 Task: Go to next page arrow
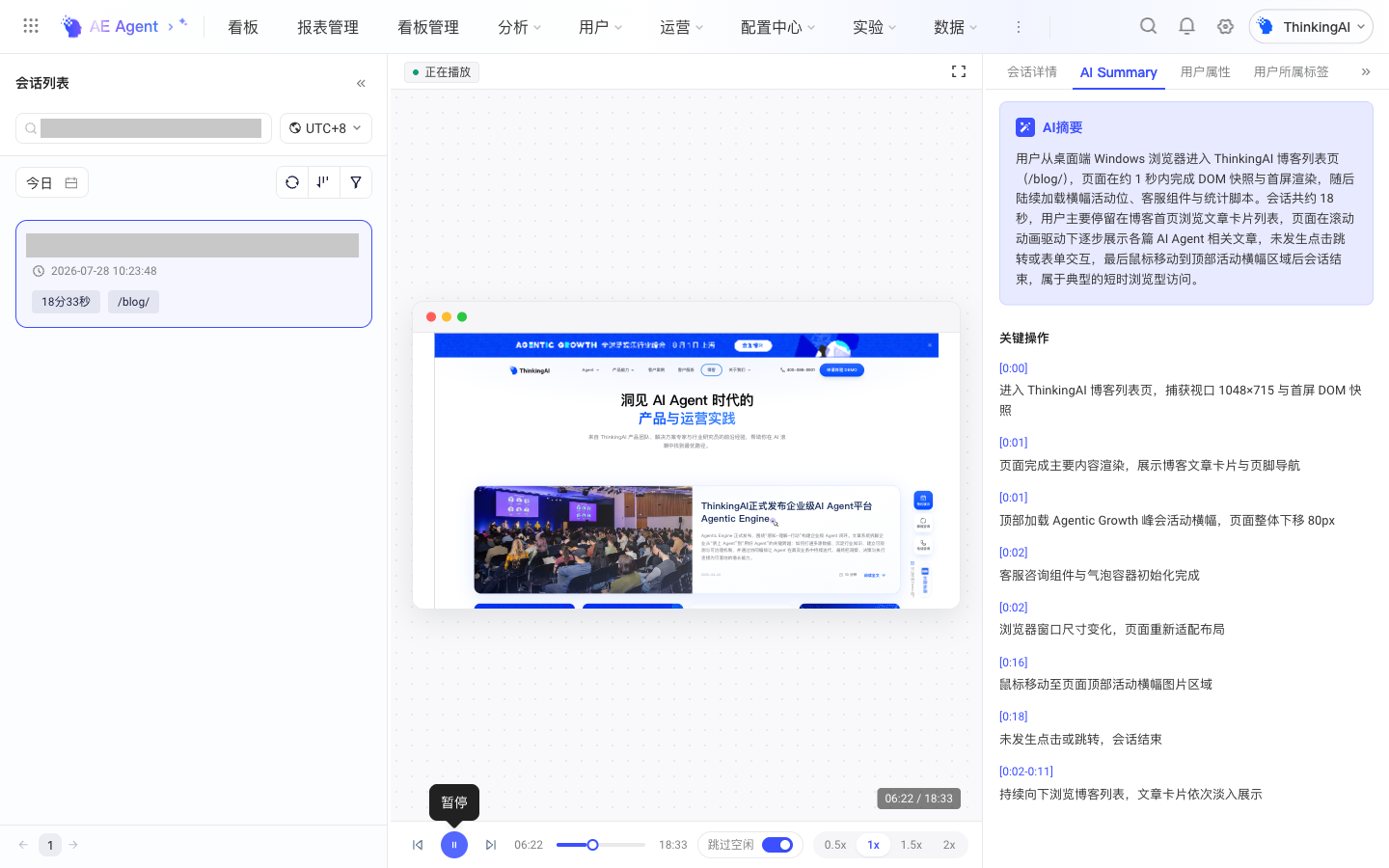click(x=73, y=845)
